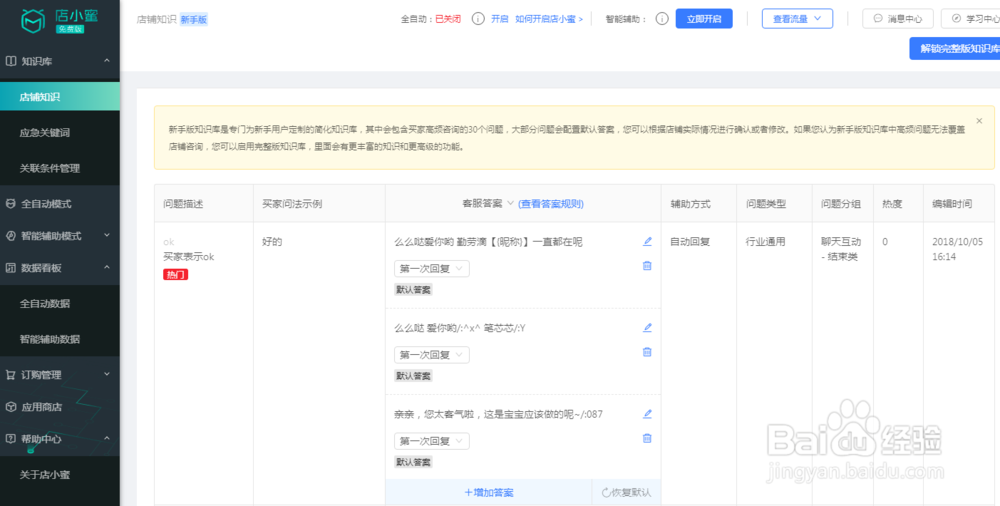Screen dimensions: 1000x506
Task: Click the 开启 link for 全自动
Action: point(499,19)
